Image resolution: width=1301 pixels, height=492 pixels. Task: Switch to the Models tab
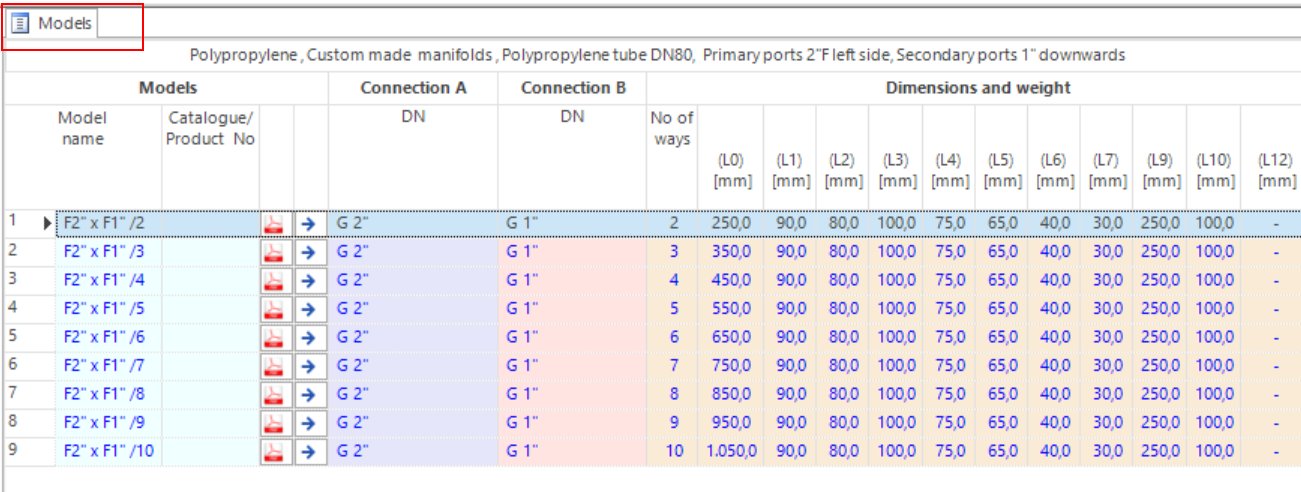[64, 23]
